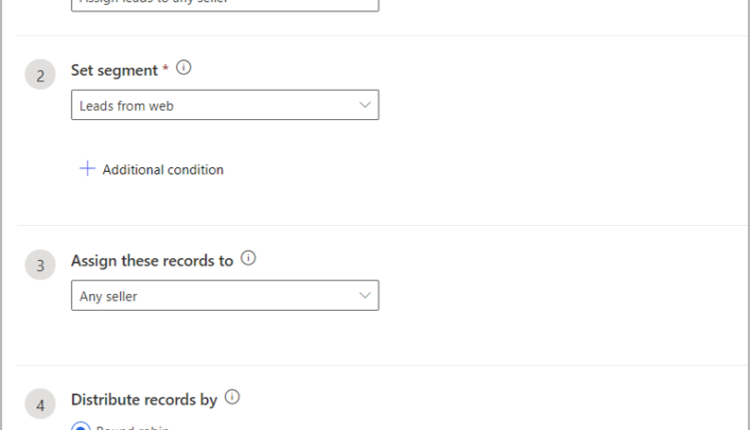Expand the Leads from web dropdown arrow
The image size is (750, 430).
pyautogui.click(x=364, y=105)
